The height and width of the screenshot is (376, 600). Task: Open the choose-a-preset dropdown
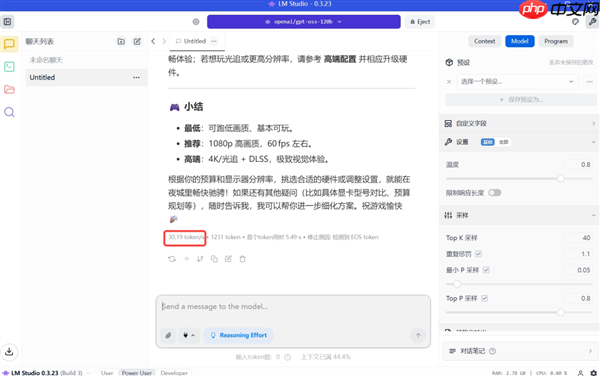click(x=517, y=81)
